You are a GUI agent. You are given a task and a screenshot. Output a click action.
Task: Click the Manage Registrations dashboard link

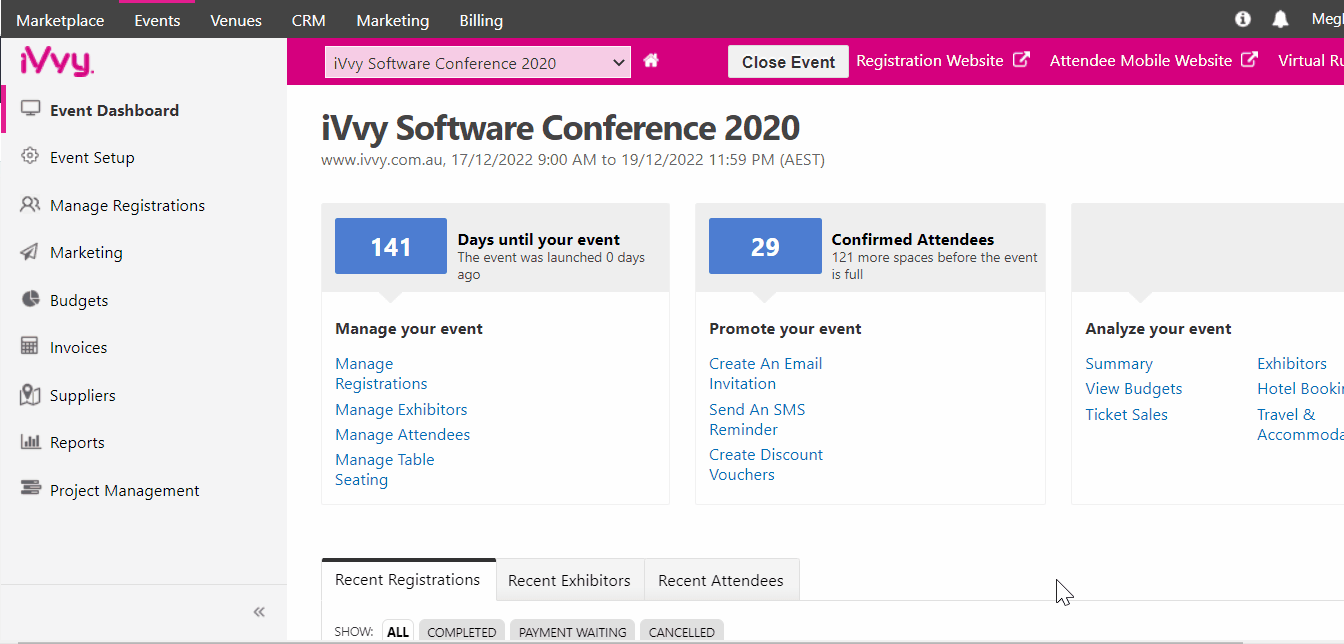point(381,374)
